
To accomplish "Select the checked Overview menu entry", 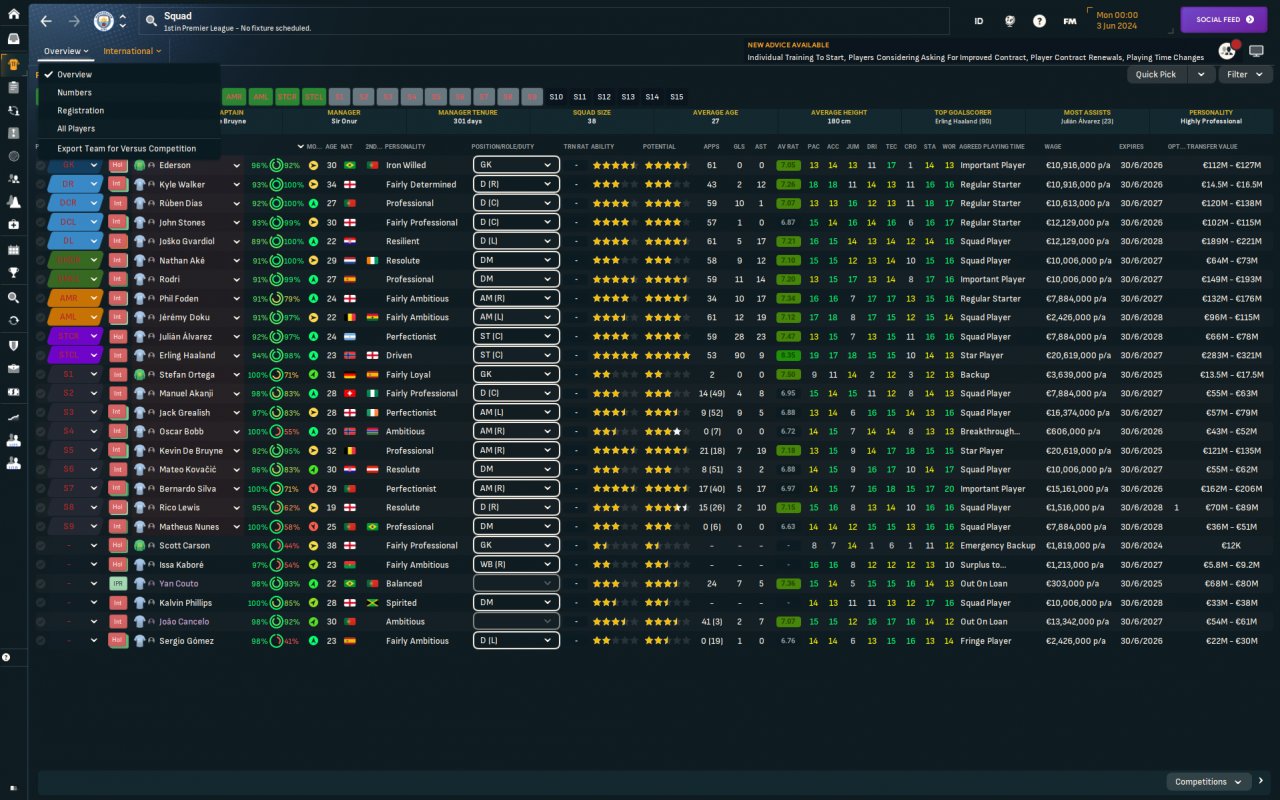I will [x=129, y=74].
